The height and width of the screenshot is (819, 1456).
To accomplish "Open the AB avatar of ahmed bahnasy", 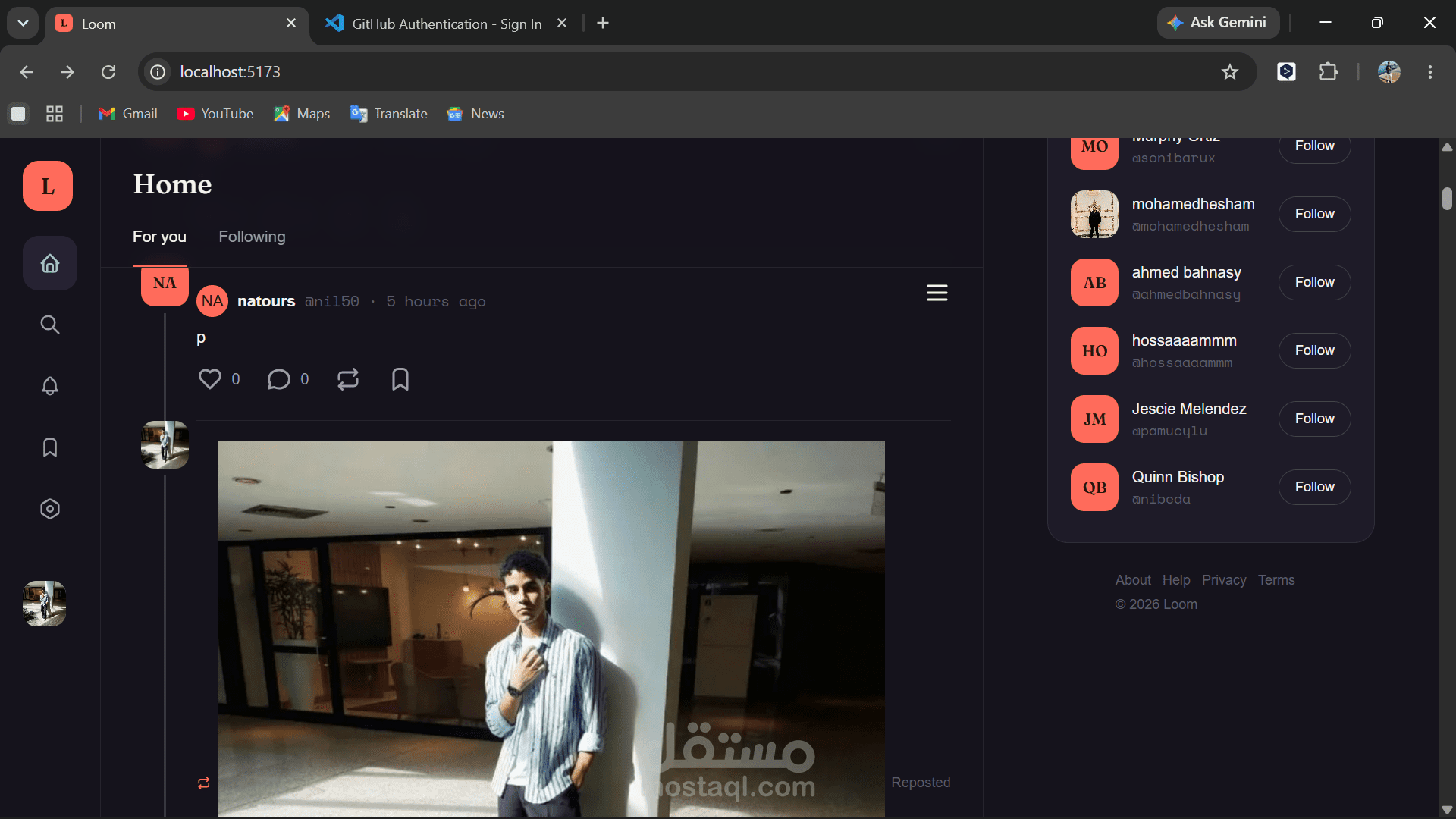I will [x=1094, y=282].
